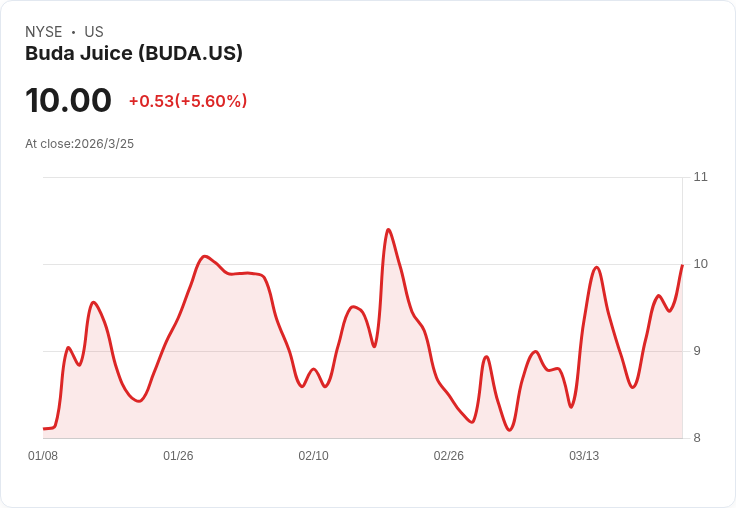Click the 01/26 date axis label
736x508 pixels.
click(178, 456)
